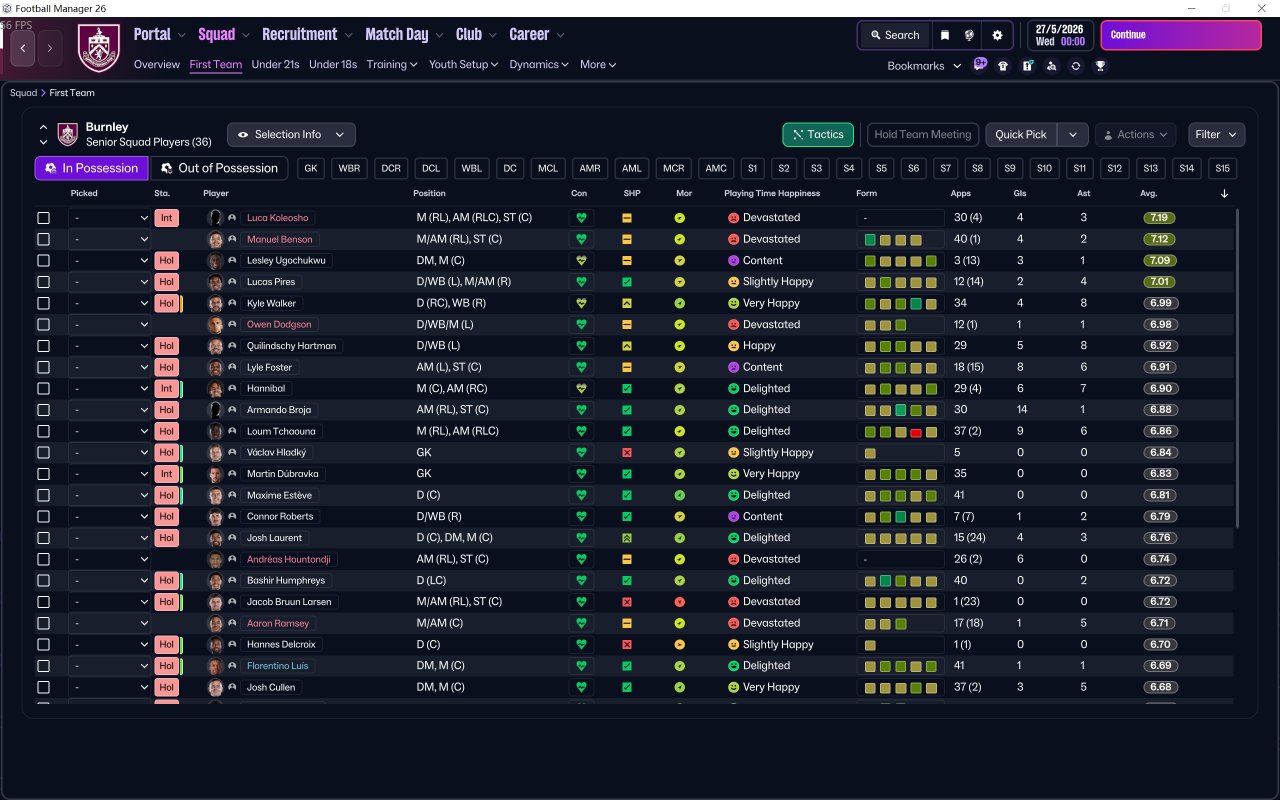Image resolution: width=1280 pixels, height=800 pixels.
Task: Select Maxime Estève's row checkbox
Action: (43, 495)
